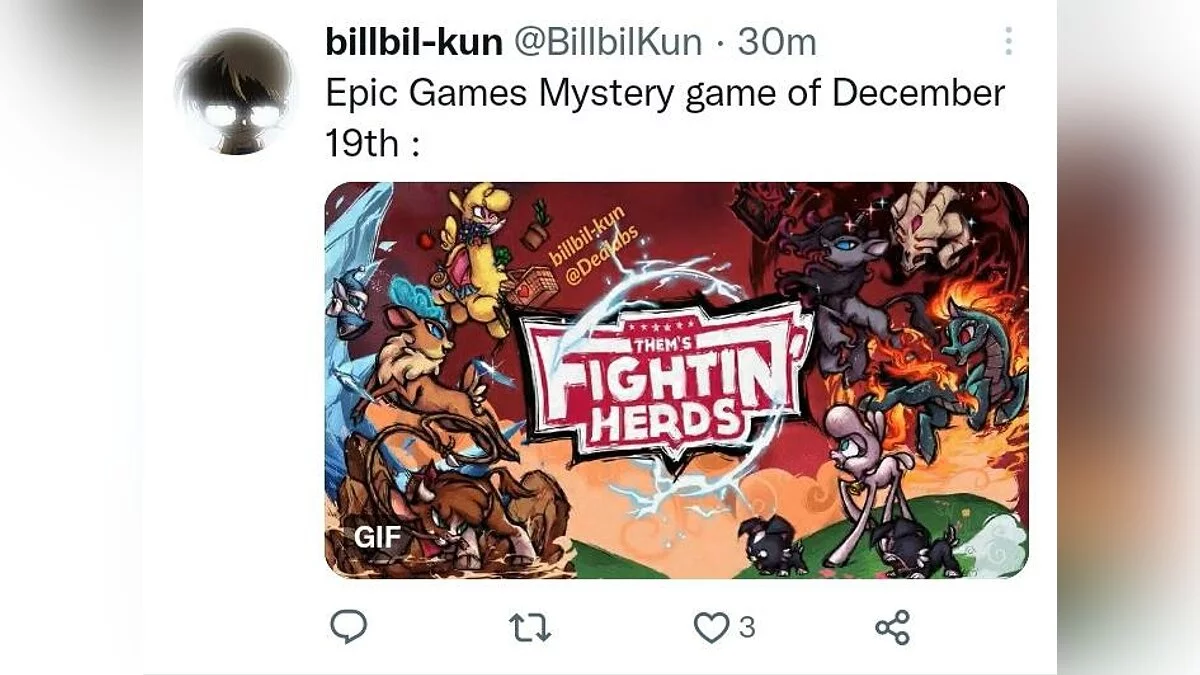The width and height of the screenshot is (1200, 675).
Task: Click the reply speech bubble icon
Action: tap(349, 627)
